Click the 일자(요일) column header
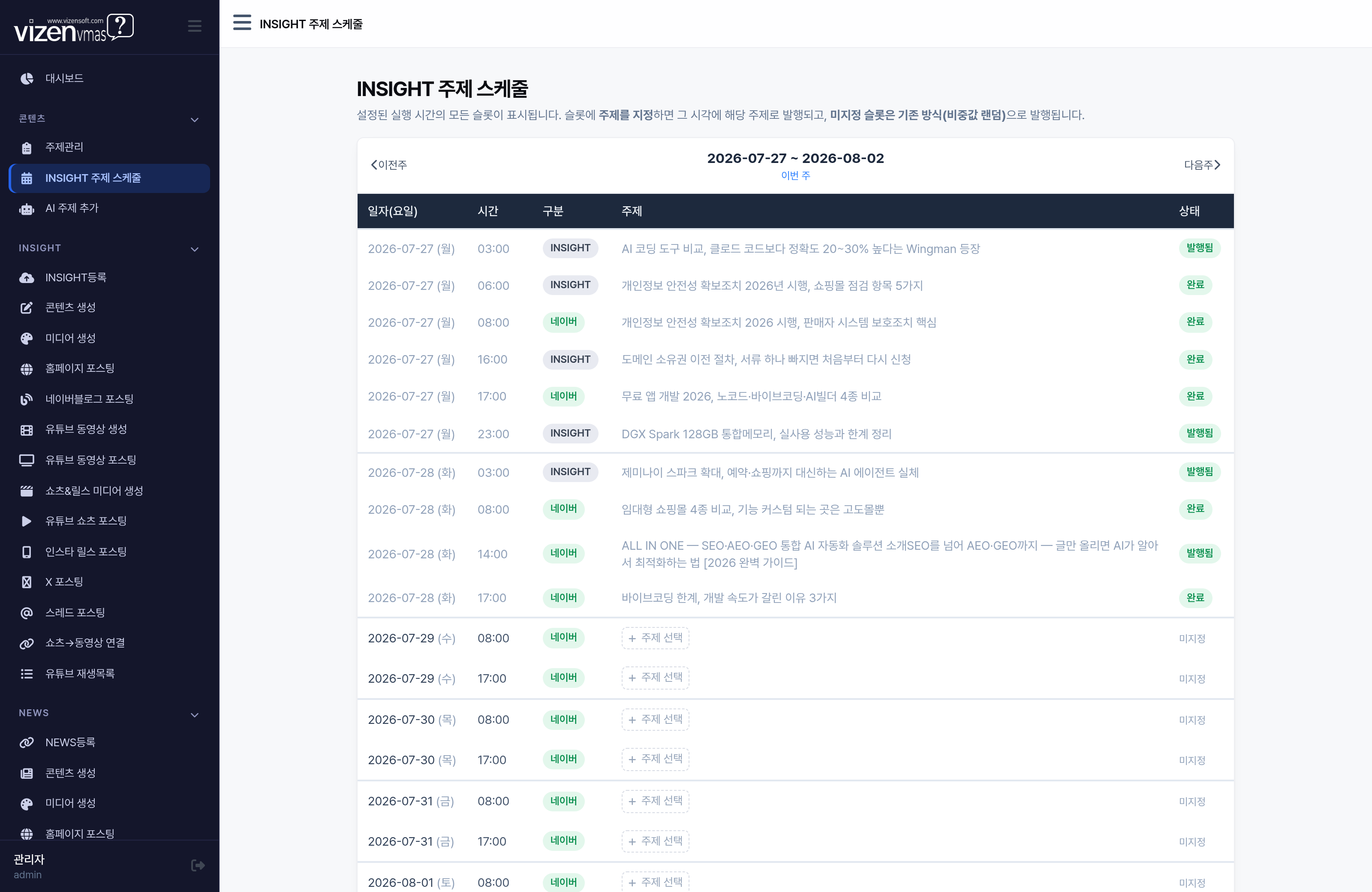 pos(393,211)
